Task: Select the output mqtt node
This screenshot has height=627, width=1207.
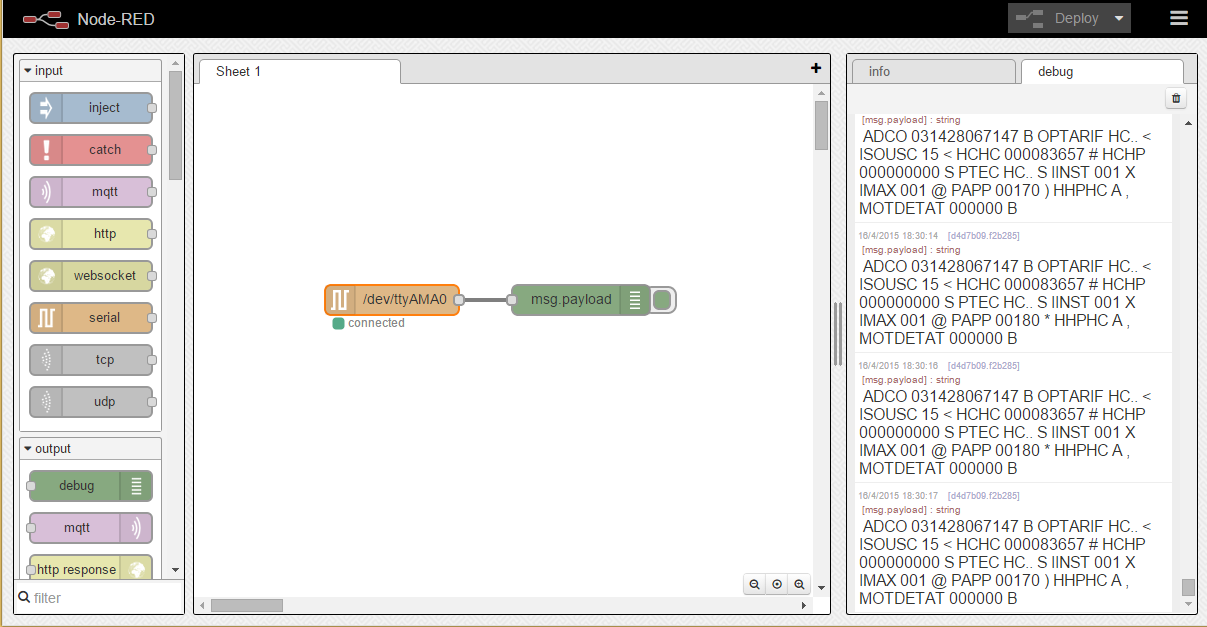Action: tap(91, 528)
